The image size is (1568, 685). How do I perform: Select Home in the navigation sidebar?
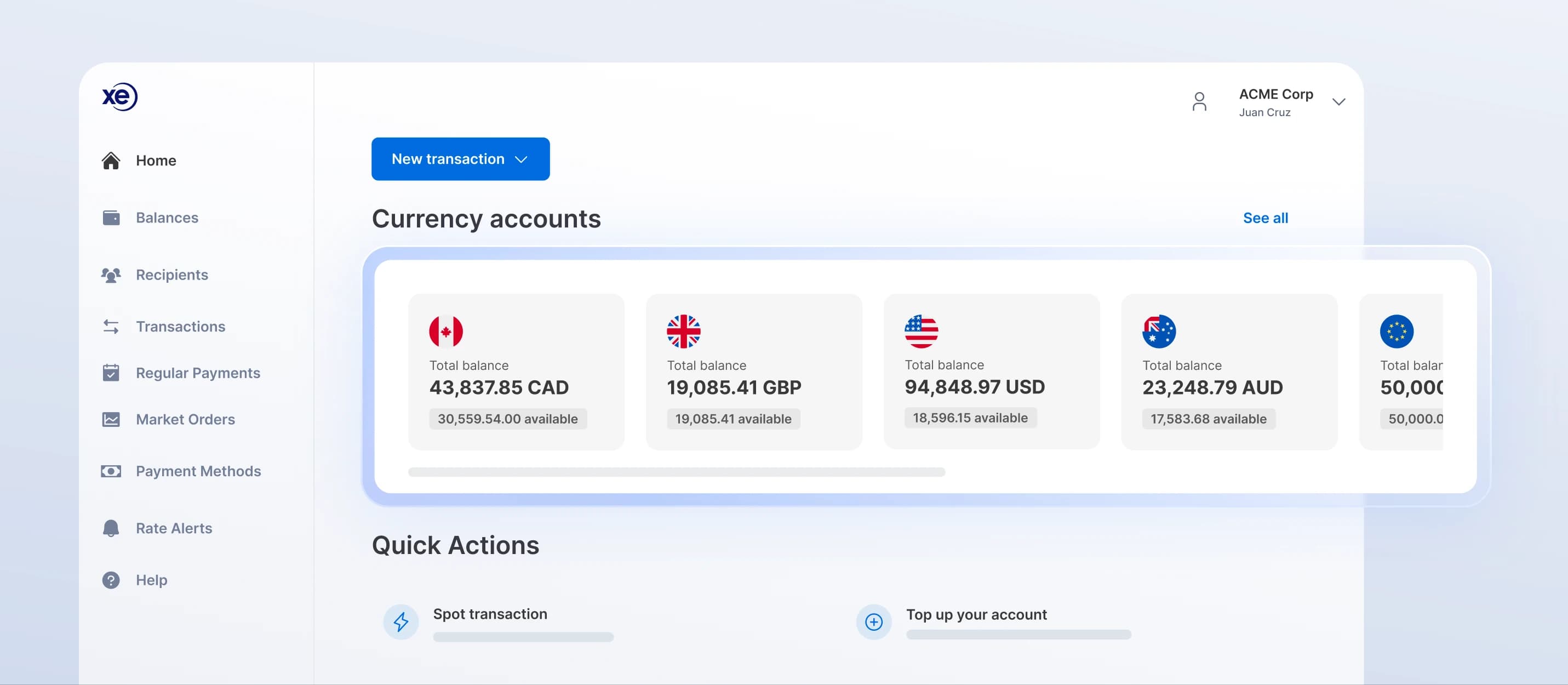click(x=156, y=160)
